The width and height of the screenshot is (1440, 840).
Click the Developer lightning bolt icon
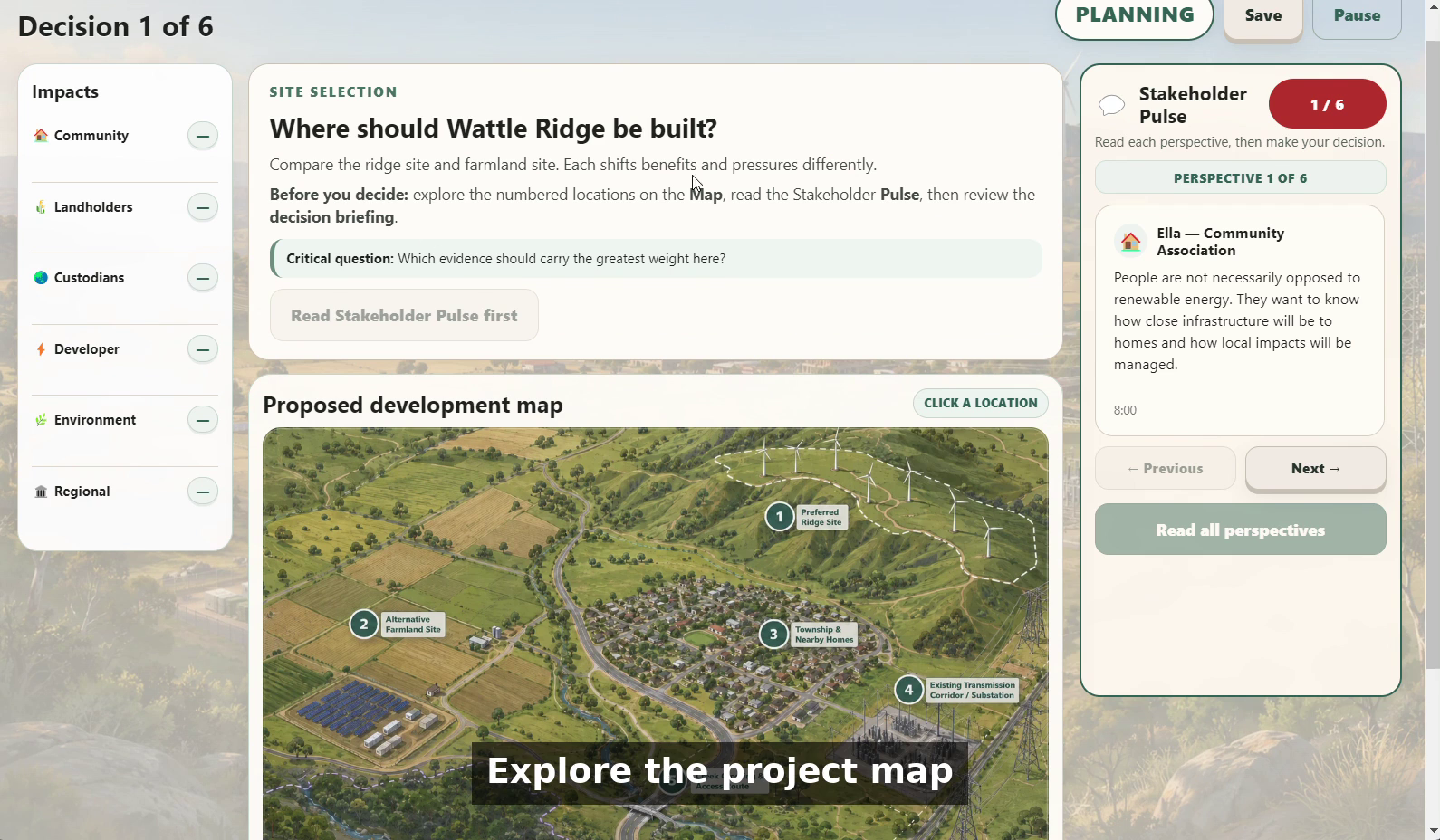click(x=41, y=349)
